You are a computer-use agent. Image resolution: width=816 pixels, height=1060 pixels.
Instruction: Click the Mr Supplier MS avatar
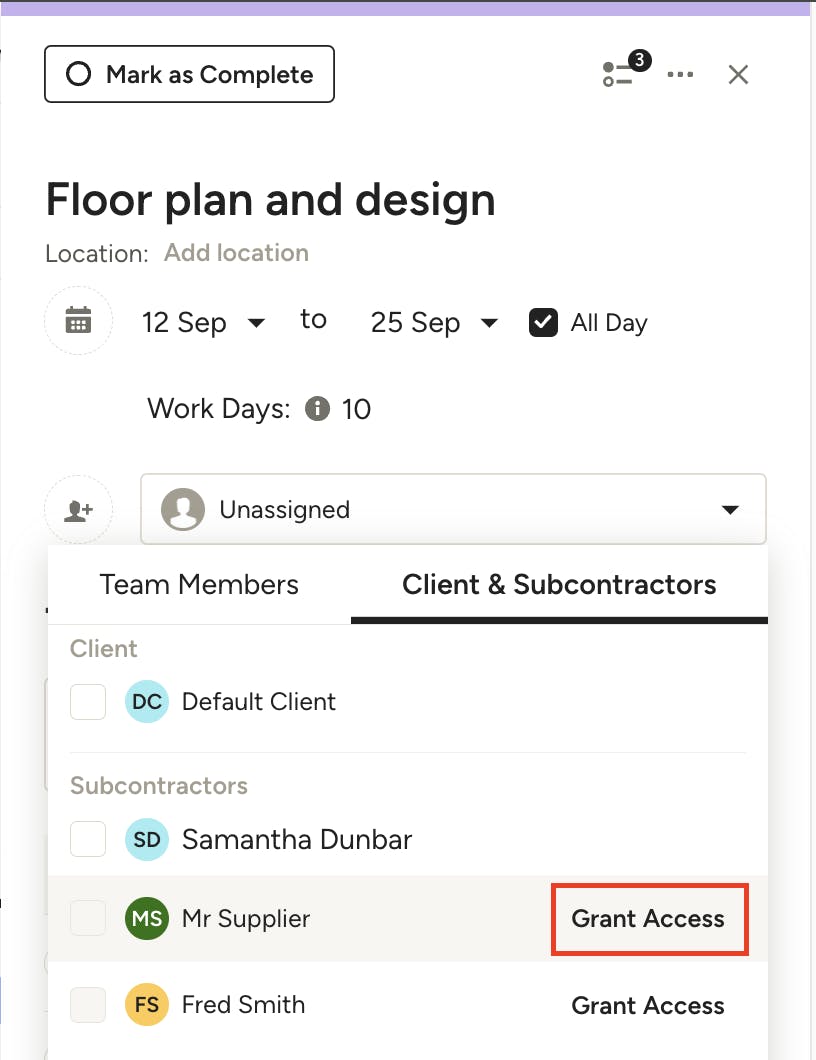[x=147, y=919]
